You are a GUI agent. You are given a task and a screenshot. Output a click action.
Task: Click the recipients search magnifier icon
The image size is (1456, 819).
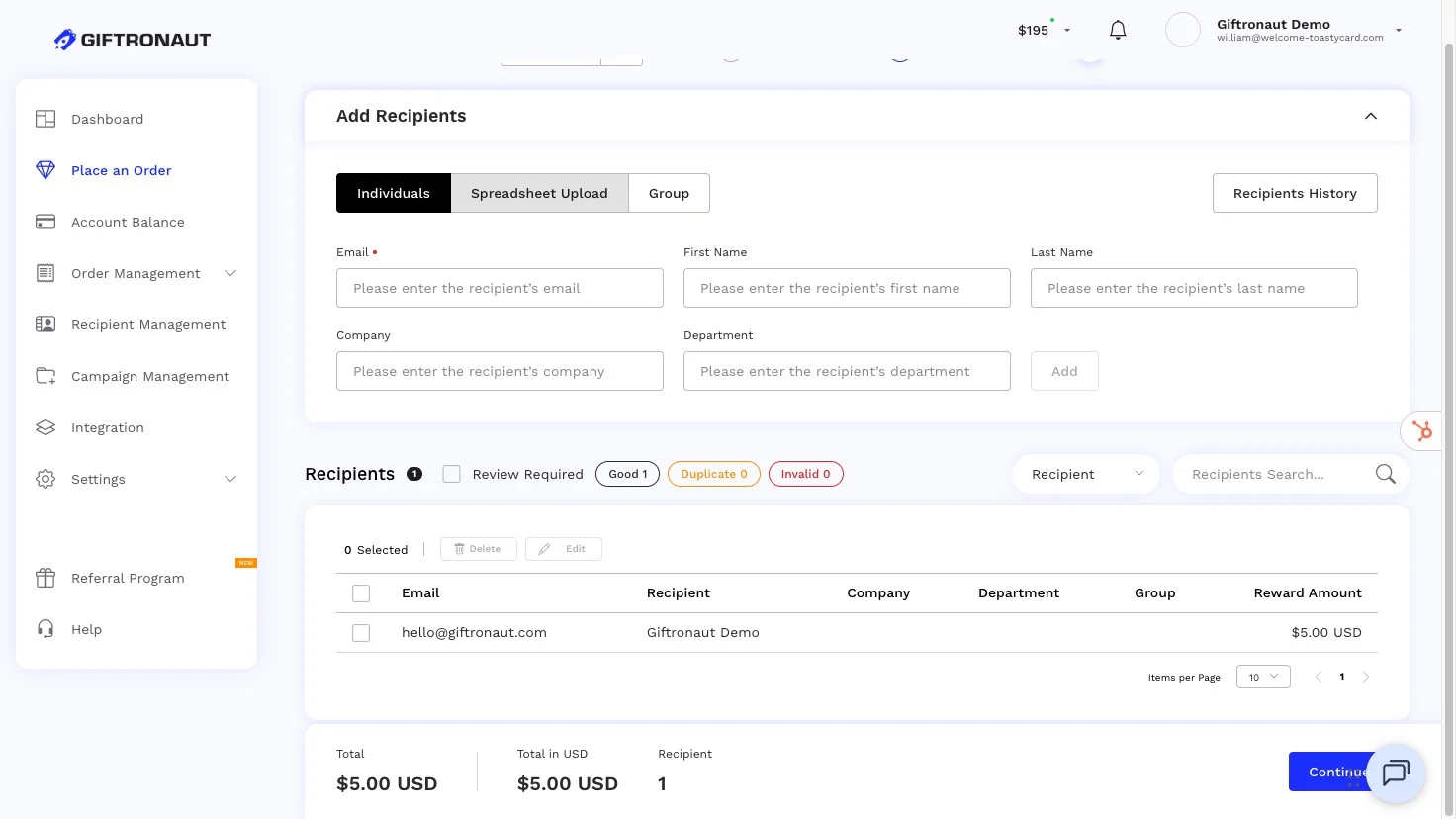1385,475
